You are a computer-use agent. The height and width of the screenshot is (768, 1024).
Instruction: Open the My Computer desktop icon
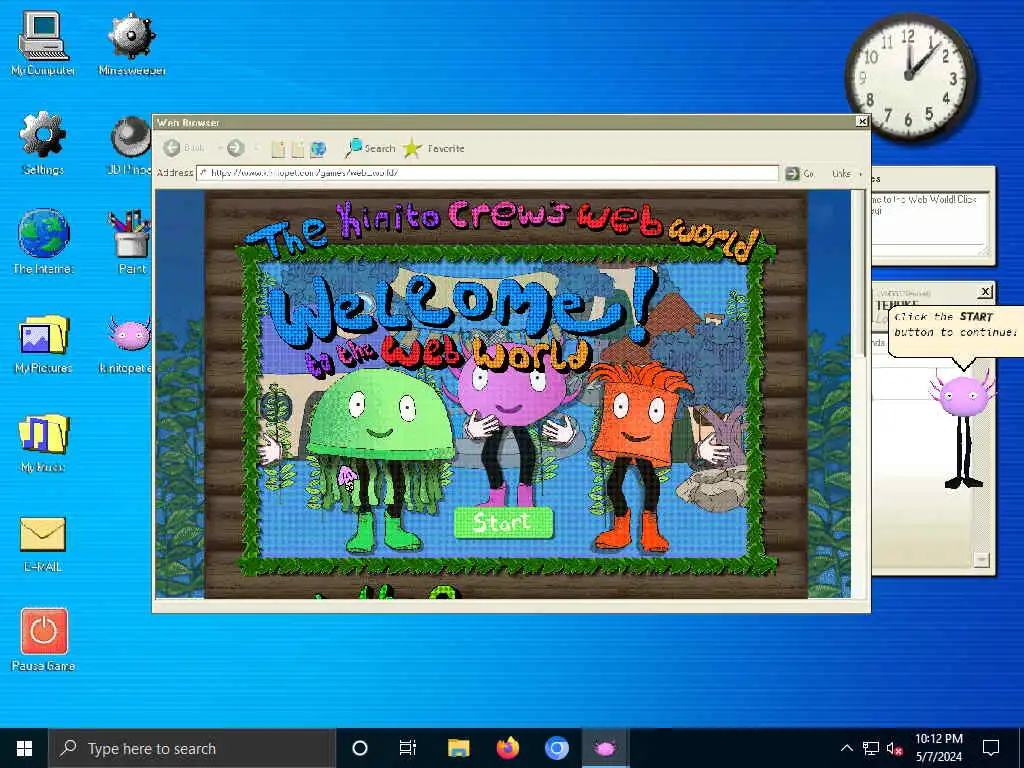point(43,44)
